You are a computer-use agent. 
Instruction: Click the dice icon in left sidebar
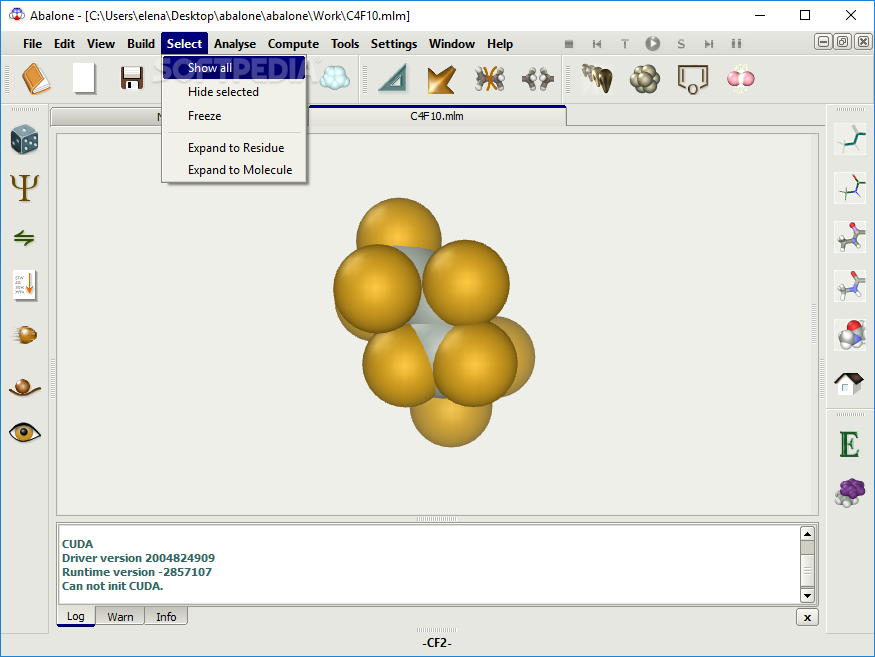tap(25, 140)
